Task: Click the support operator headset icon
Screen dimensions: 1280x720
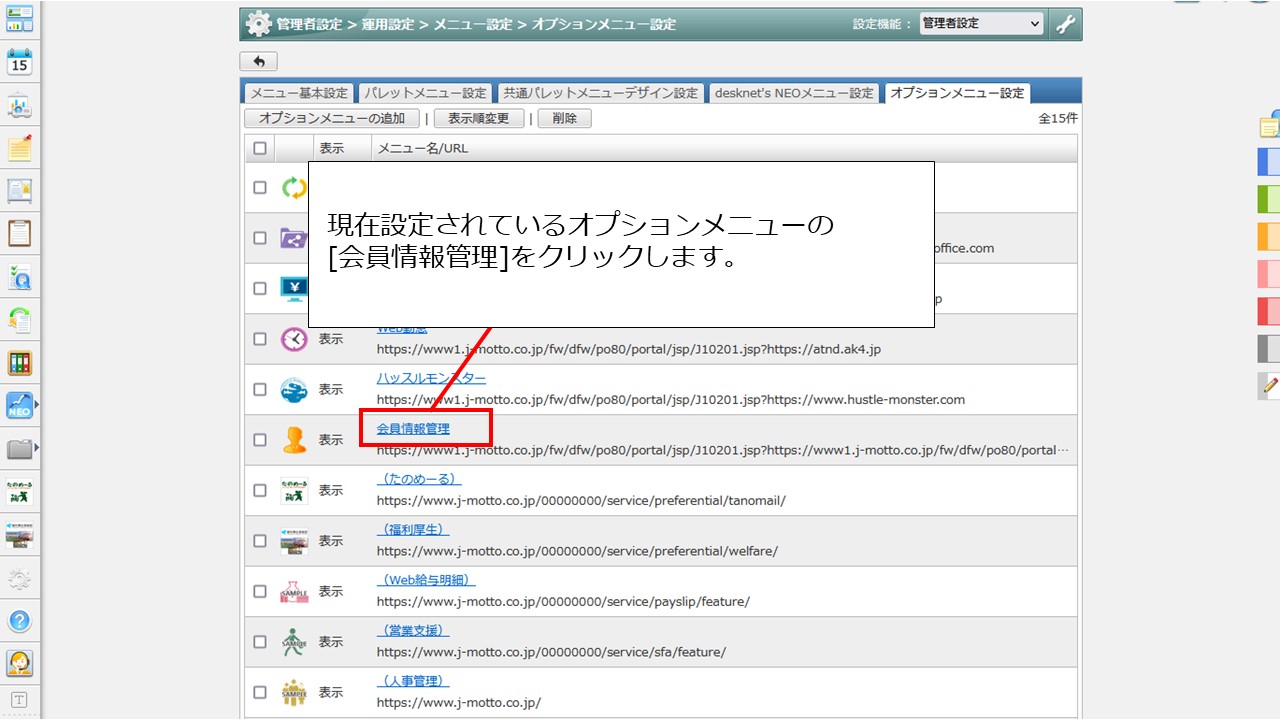Action: (20, 662)
